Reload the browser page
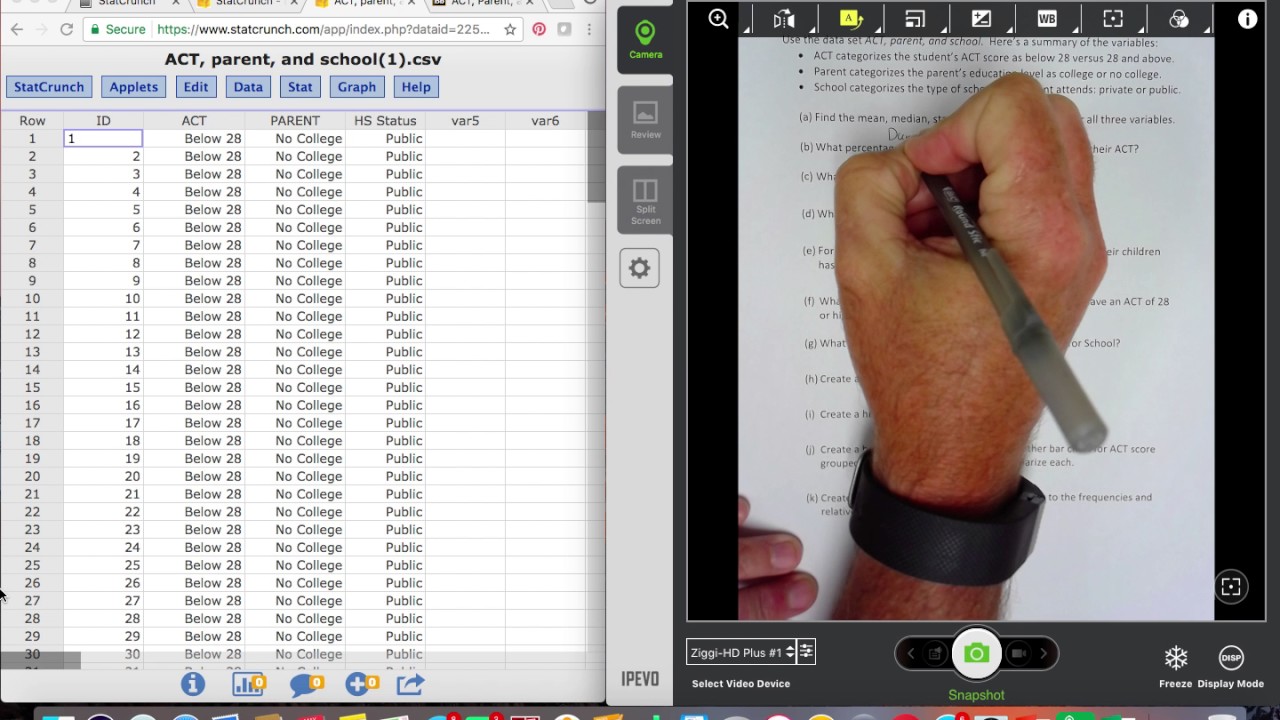This screenshot has width=1280, height=720. click(x=66, y=30)
